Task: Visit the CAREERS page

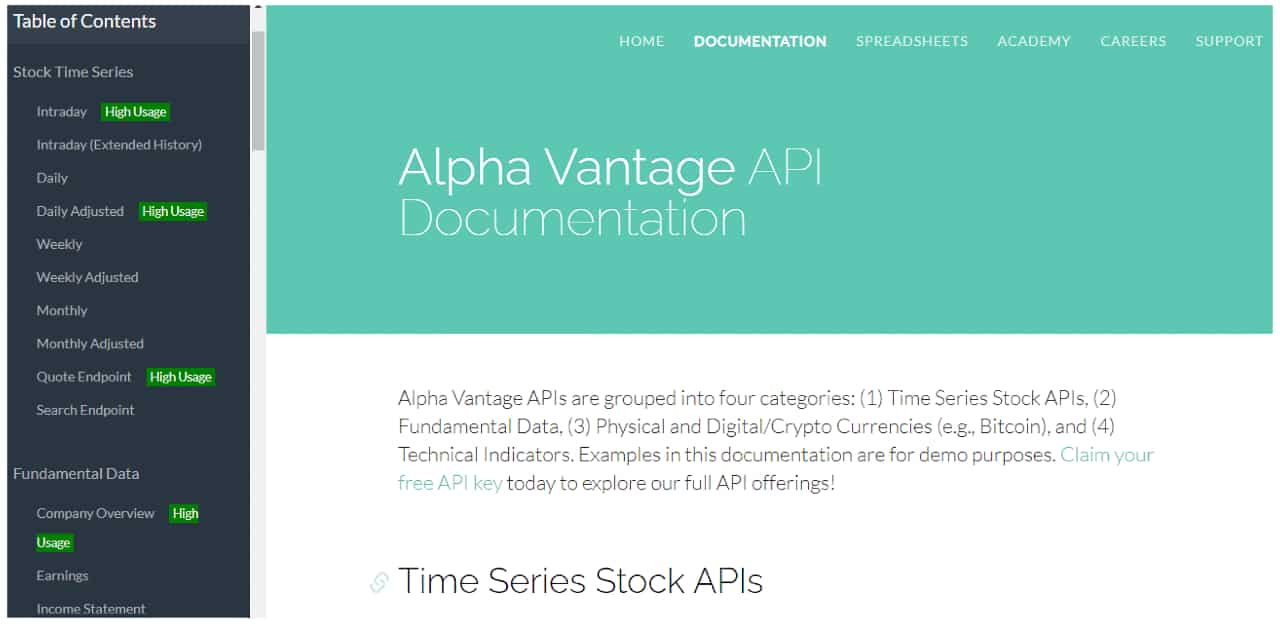Action: tap(1132, 41)
